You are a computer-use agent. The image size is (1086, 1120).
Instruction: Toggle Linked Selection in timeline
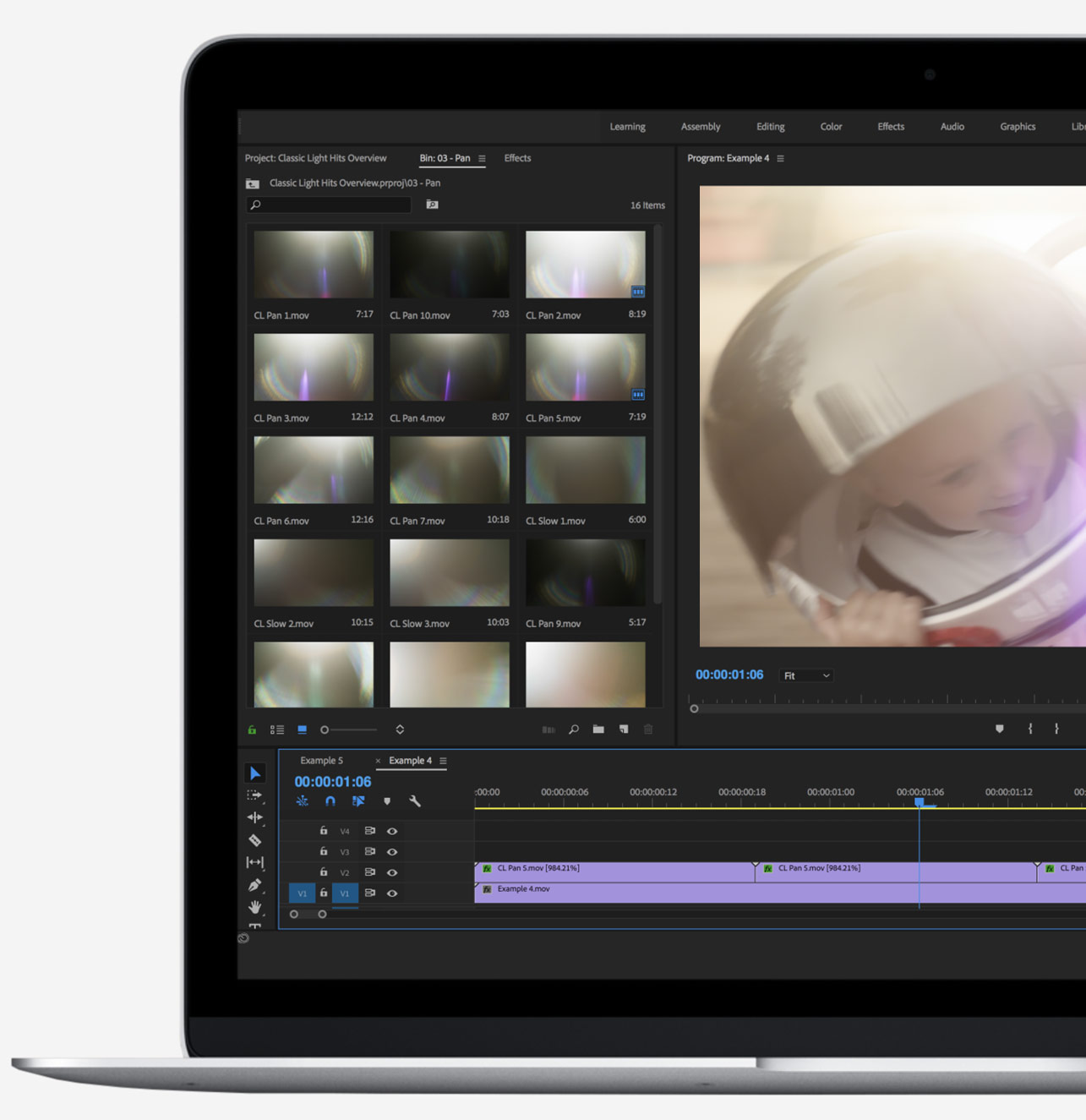click(x=358, y=800)
